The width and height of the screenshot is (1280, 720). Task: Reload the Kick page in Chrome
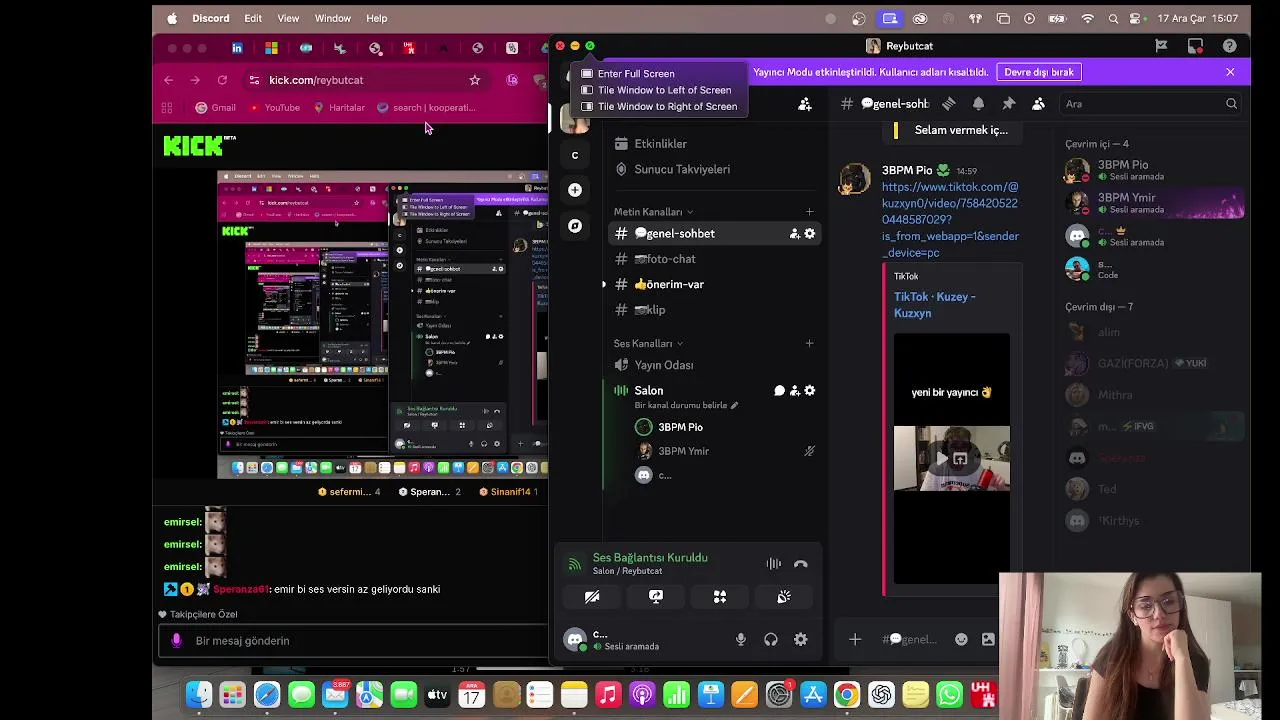[x=222, y=80]
